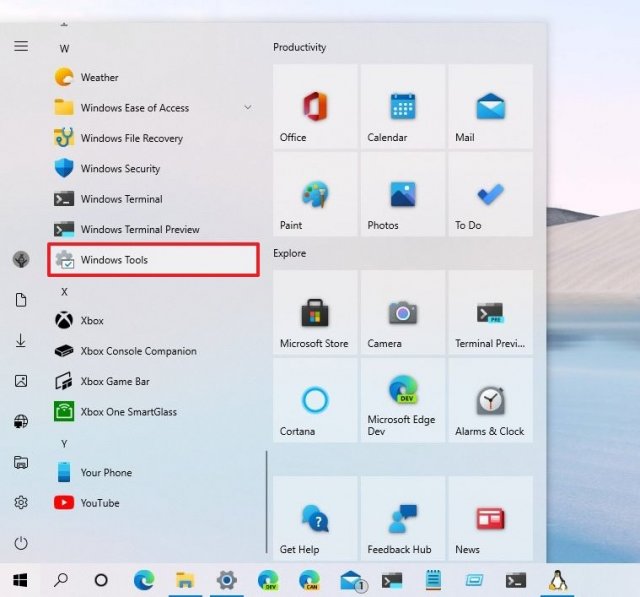The height and width of the screenshot is (597, 640).
Task: Open the Personal folder icon in the Start rail
Action: pyautogui.click(x=21, y=462)
